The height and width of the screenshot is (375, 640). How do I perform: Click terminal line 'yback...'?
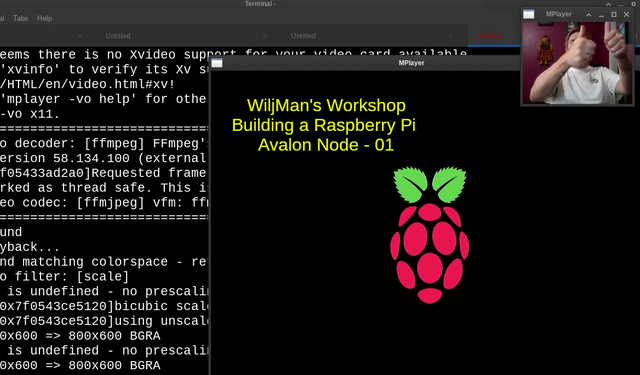pyautogui.click(x=30, y=247)
